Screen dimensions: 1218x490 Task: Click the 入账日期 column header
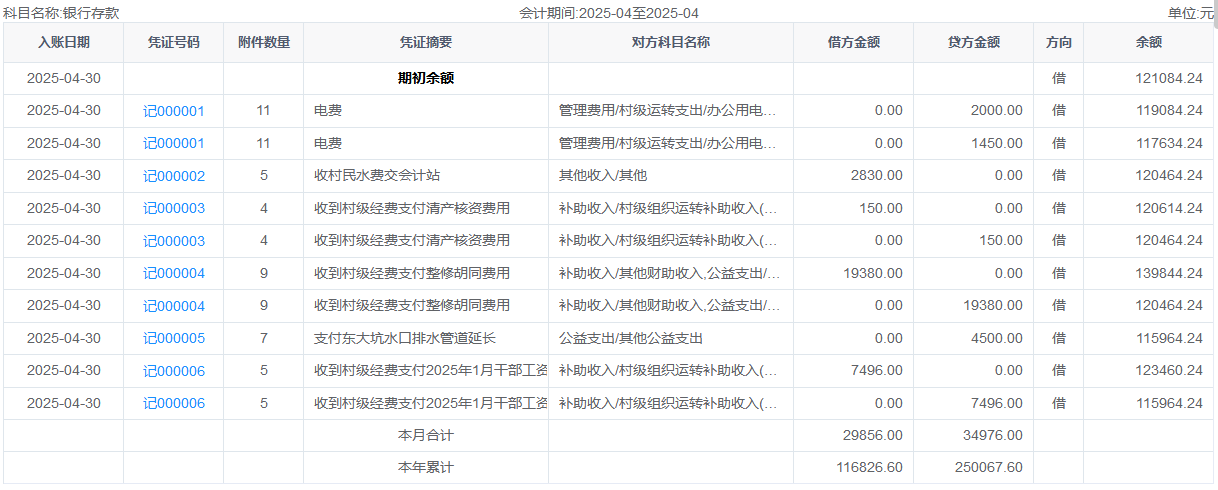63,43
